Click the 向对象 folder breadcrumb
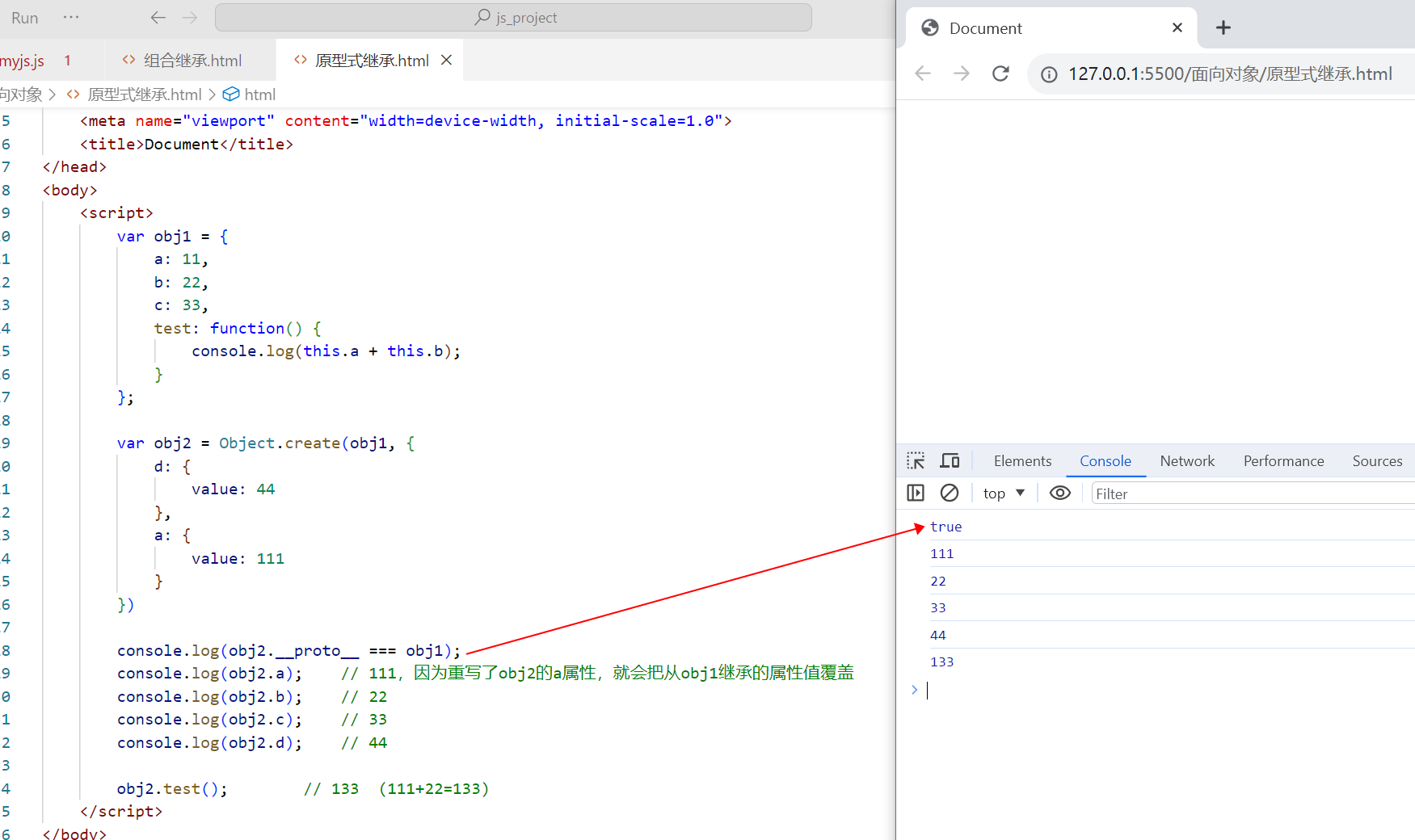 pos(21,94)
